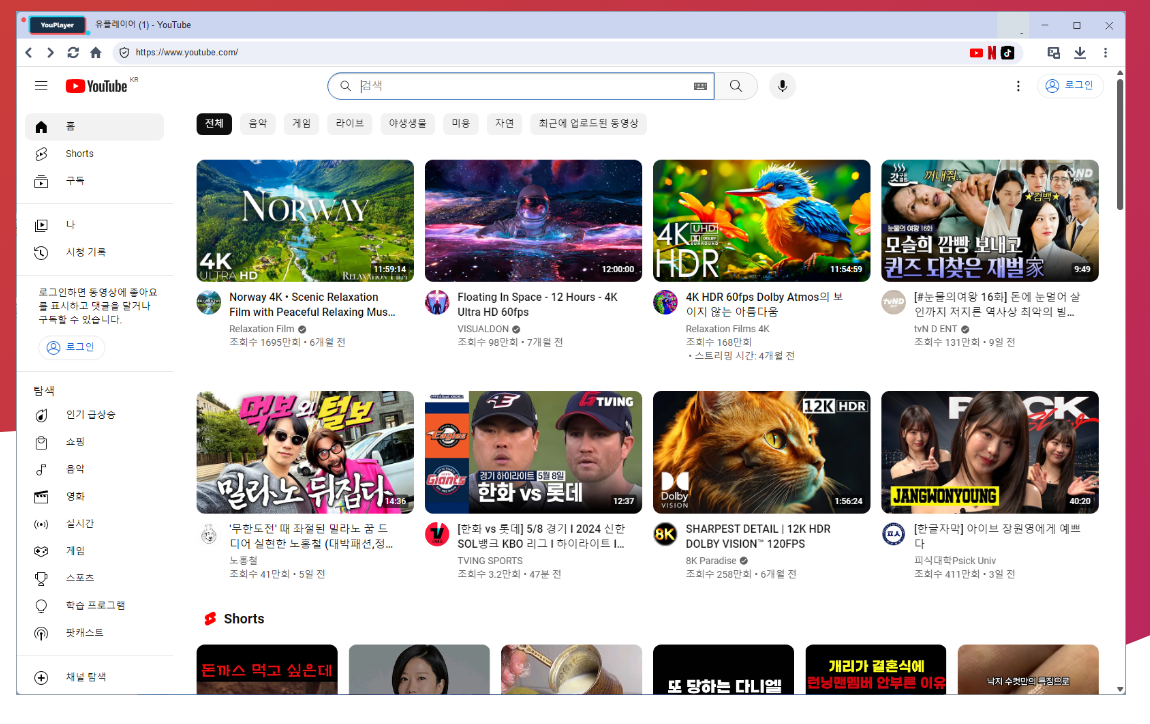Click the 로그인 button at top right

[1069, 86]
